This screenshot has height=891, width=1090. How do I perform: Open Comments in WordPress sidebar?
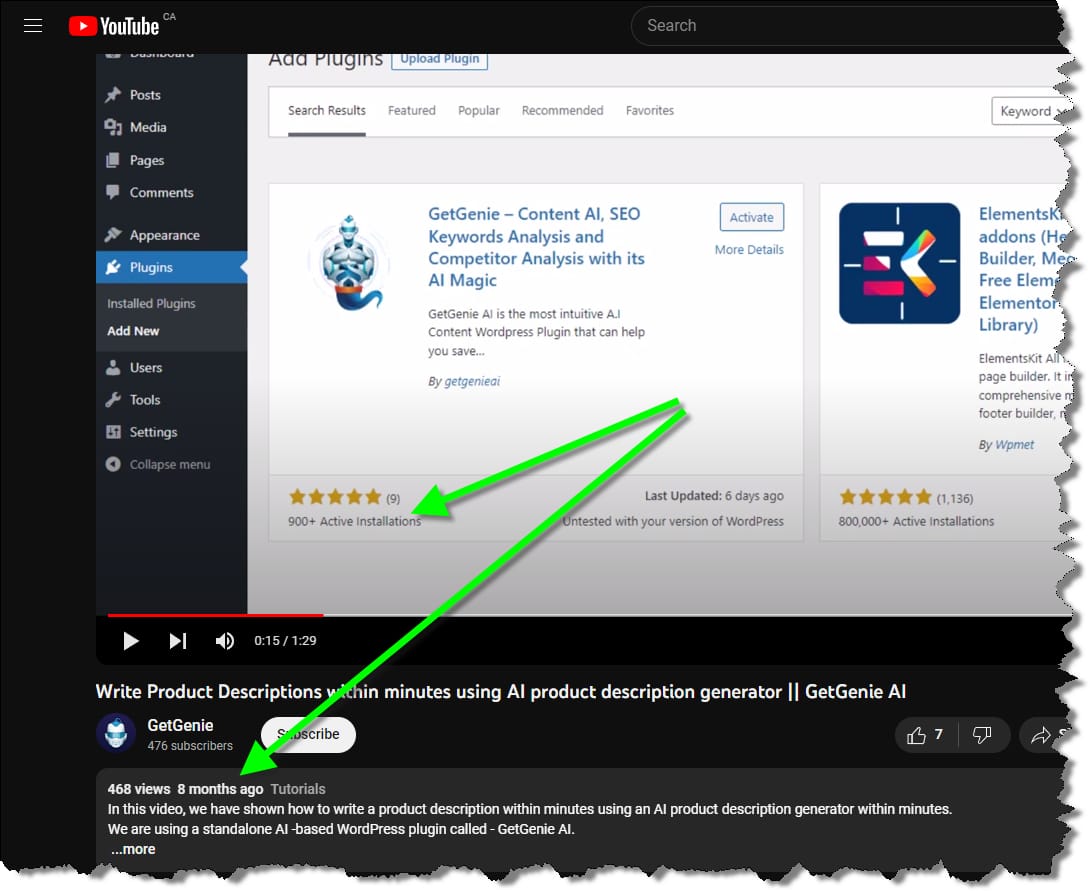[161, 193]
